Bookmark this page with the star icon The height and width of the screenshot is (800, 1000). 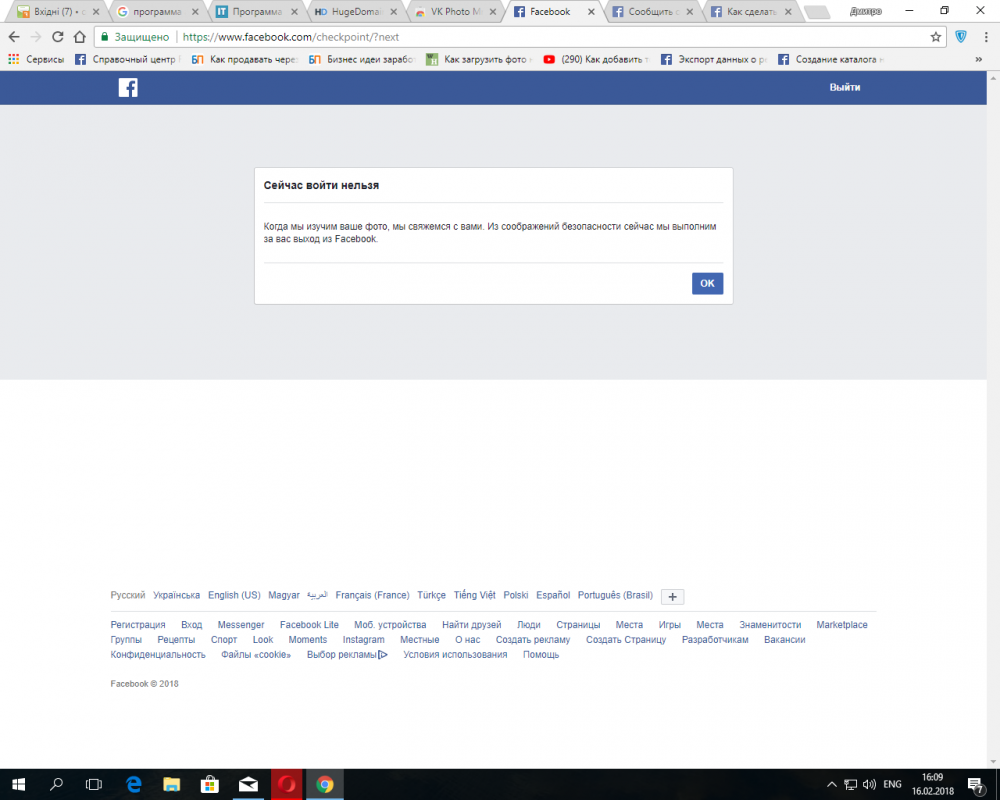tap(936, 37)
